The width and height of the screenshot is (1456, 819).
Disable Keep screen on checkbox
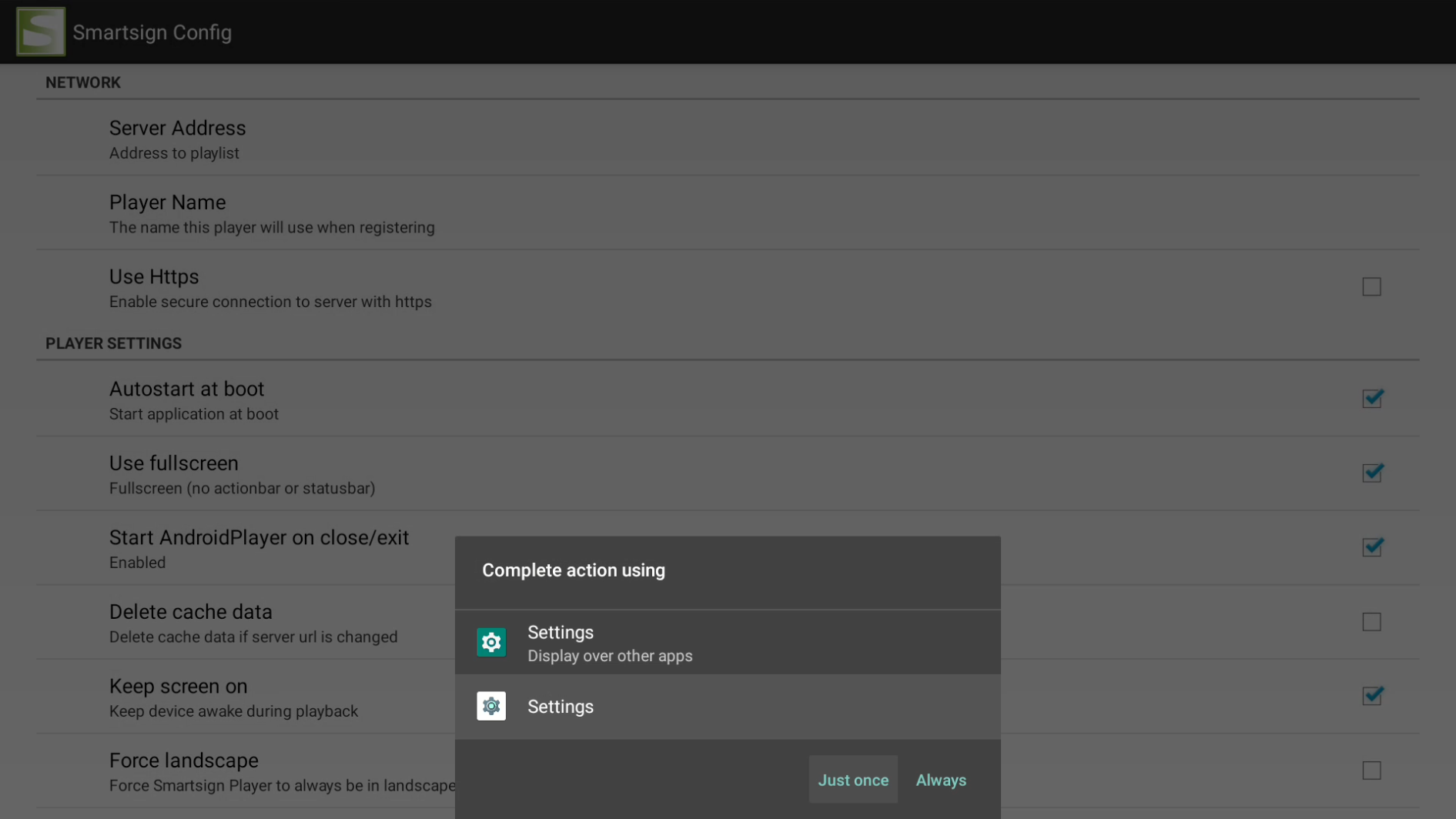(1371, 696)
